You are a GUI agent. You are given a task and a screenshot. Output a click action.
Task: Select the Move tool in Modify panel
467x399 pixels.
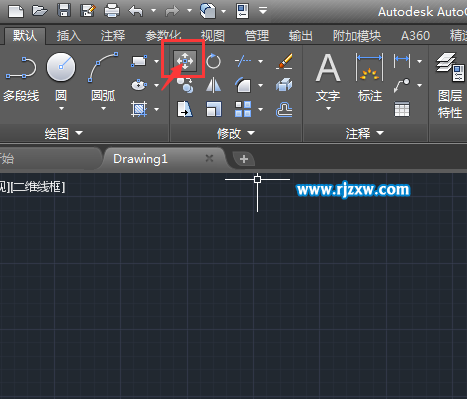tap(185, 61)
